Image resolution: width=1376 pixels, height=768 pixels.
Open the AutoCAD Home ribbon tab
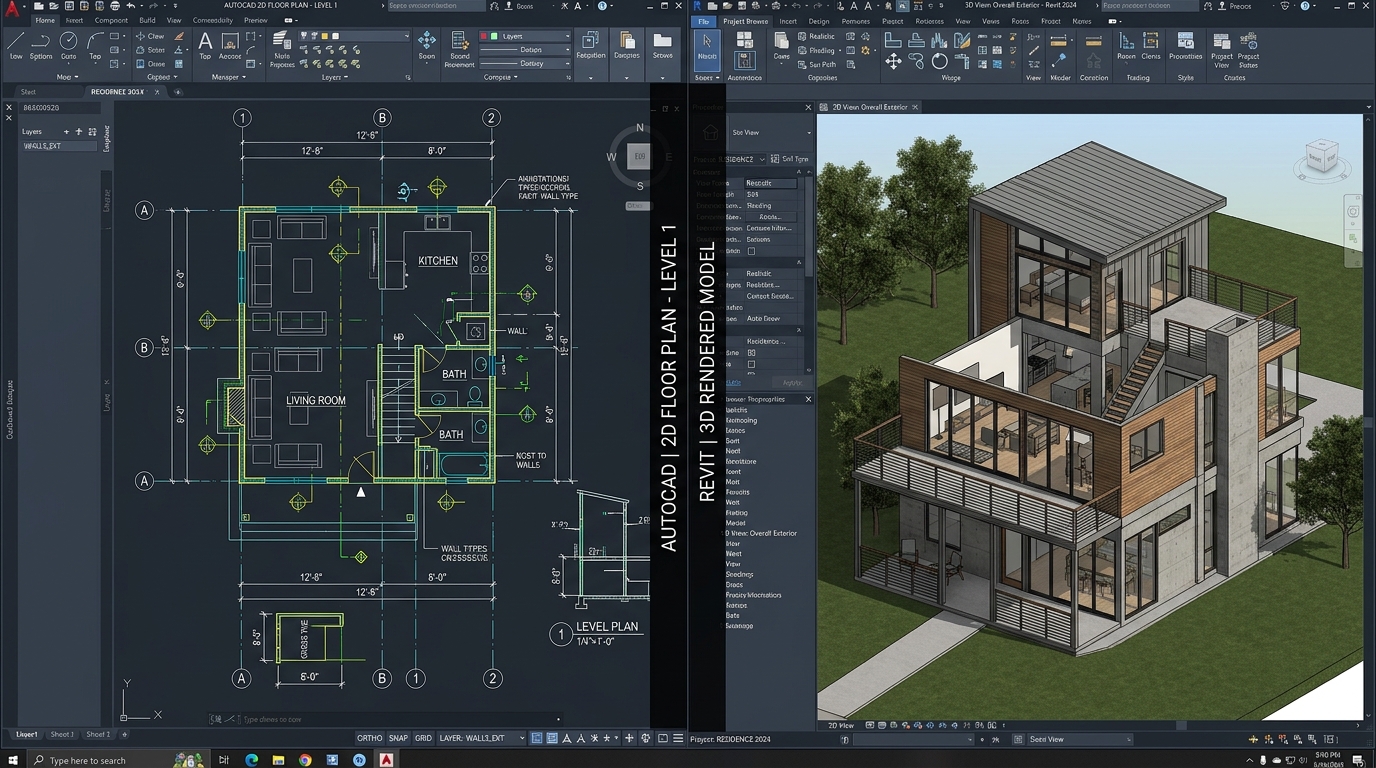coord(45,20)
